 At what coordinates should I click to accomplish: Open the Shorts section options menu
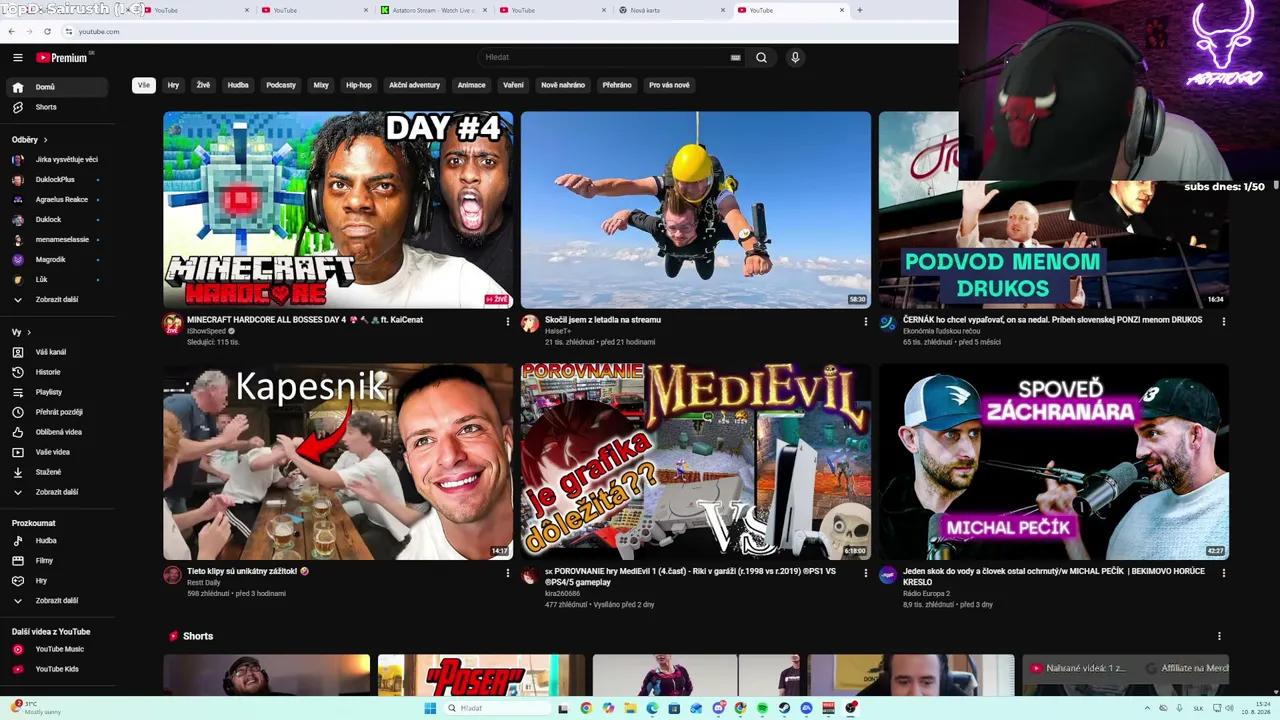pyautogui.click(x=1219, y=636)
